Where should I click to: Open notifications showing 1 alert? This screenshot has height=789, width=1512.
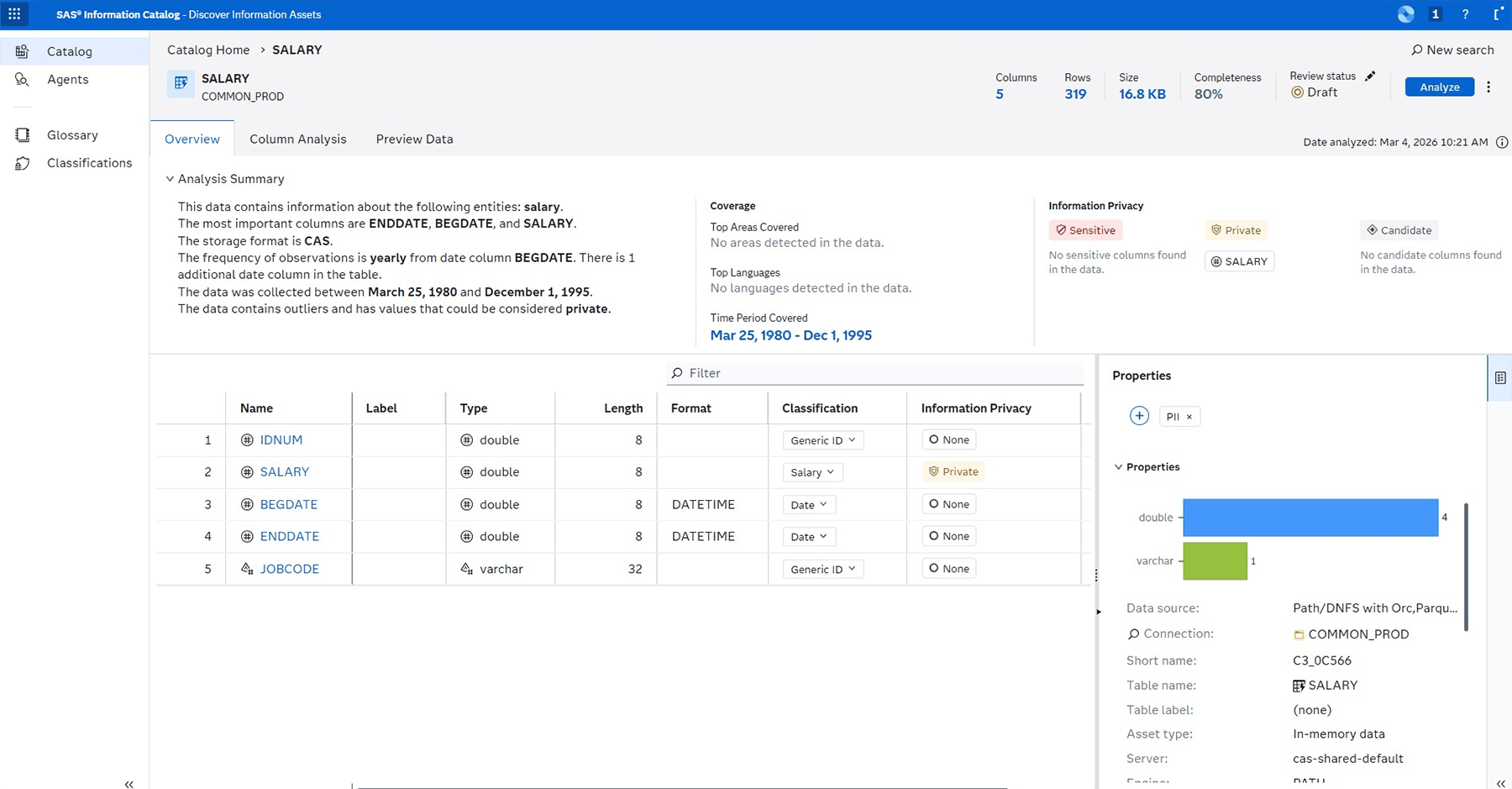(x=1435, y=14)
